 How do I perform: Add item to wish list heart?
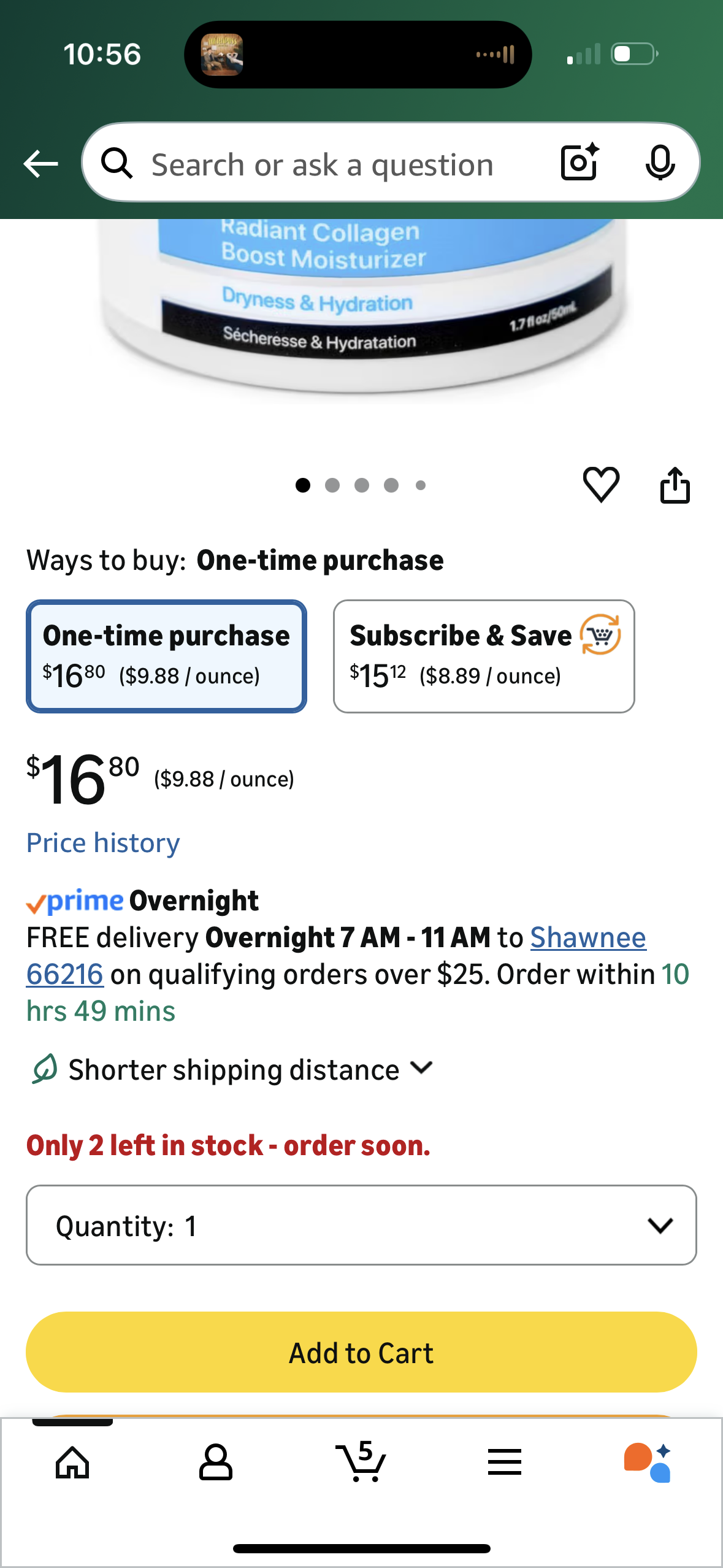point(601,485)
